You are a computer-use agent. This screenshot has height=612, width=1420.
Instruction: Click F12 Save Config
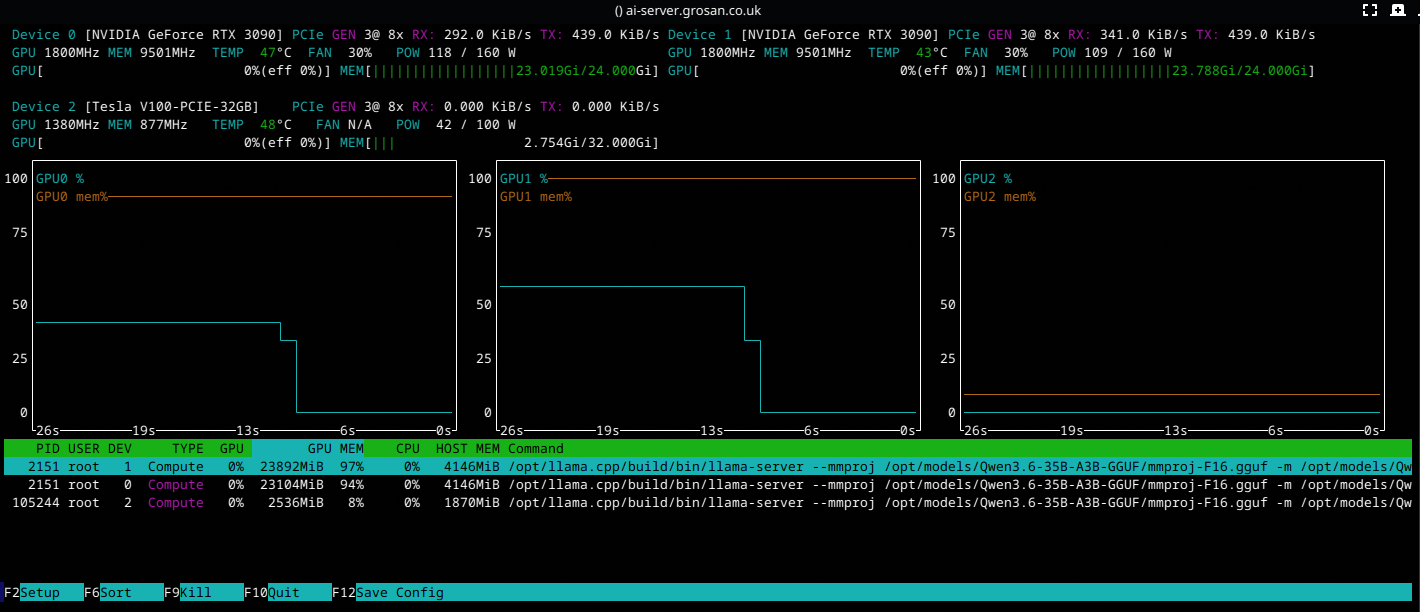click(x=388, y=592)
